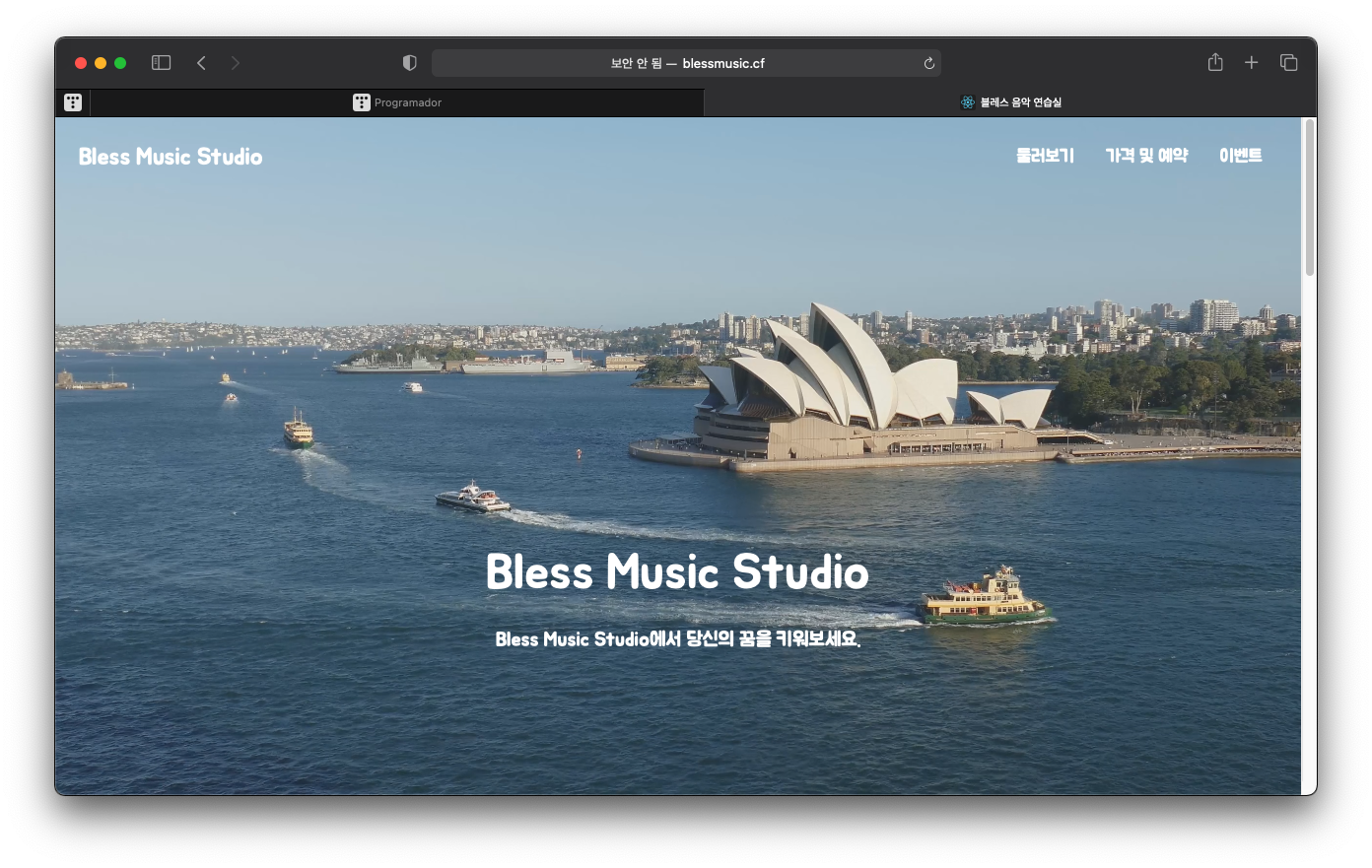Toggle the Safari sidebar icon
1372x868 pixels.
pyautogui.click(x=162, y=63)
